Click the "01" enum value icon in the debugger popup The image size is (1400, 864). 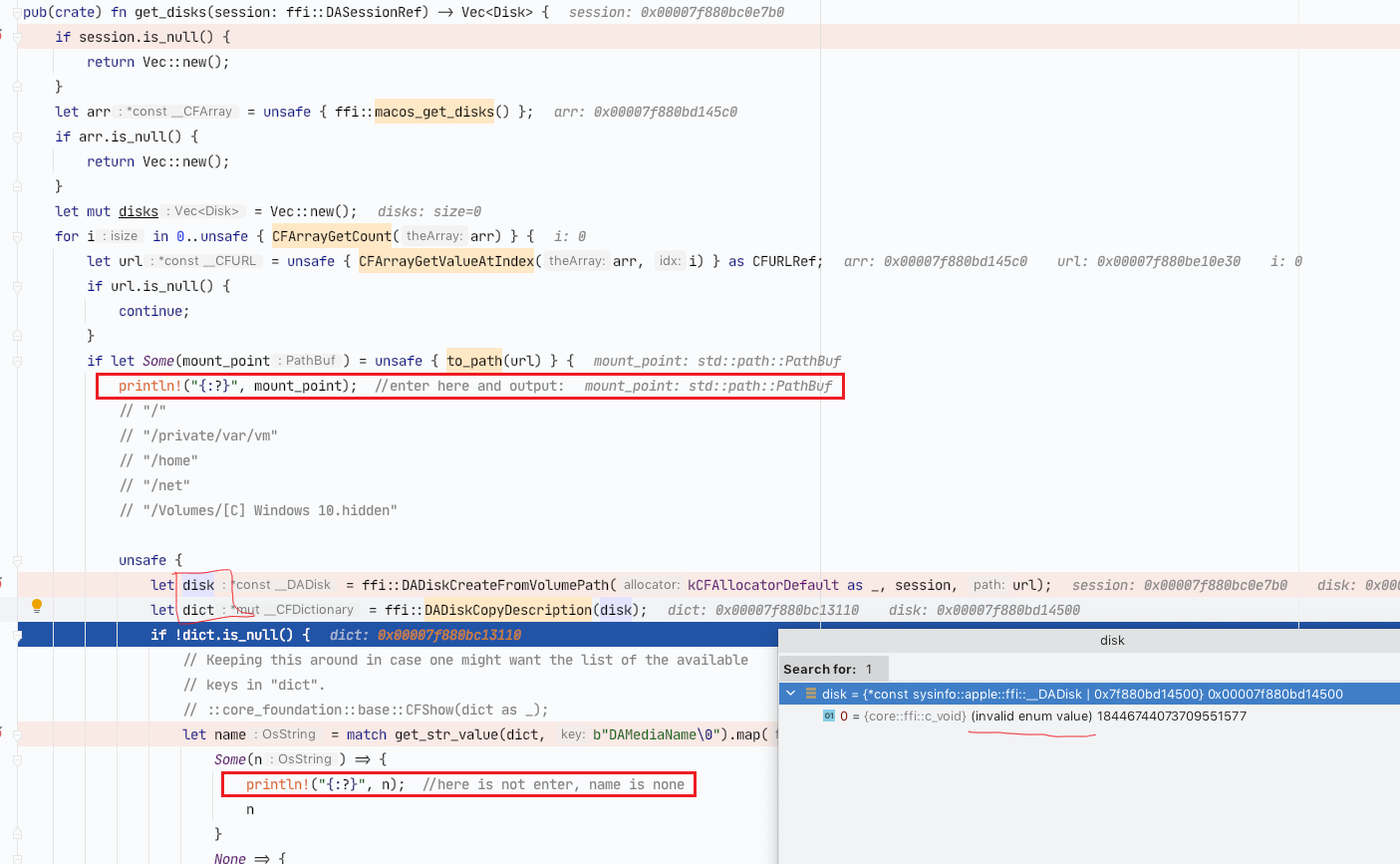click(x=827, y=716)
